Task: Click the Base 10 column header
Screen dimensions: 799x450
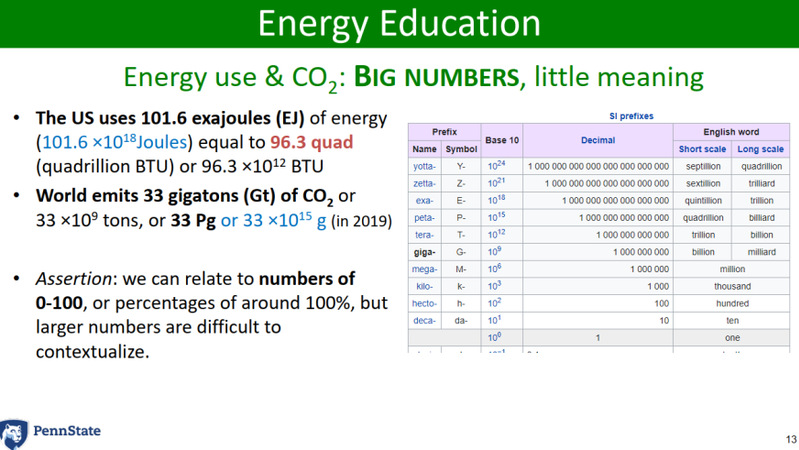Action: tap(501, 140)
